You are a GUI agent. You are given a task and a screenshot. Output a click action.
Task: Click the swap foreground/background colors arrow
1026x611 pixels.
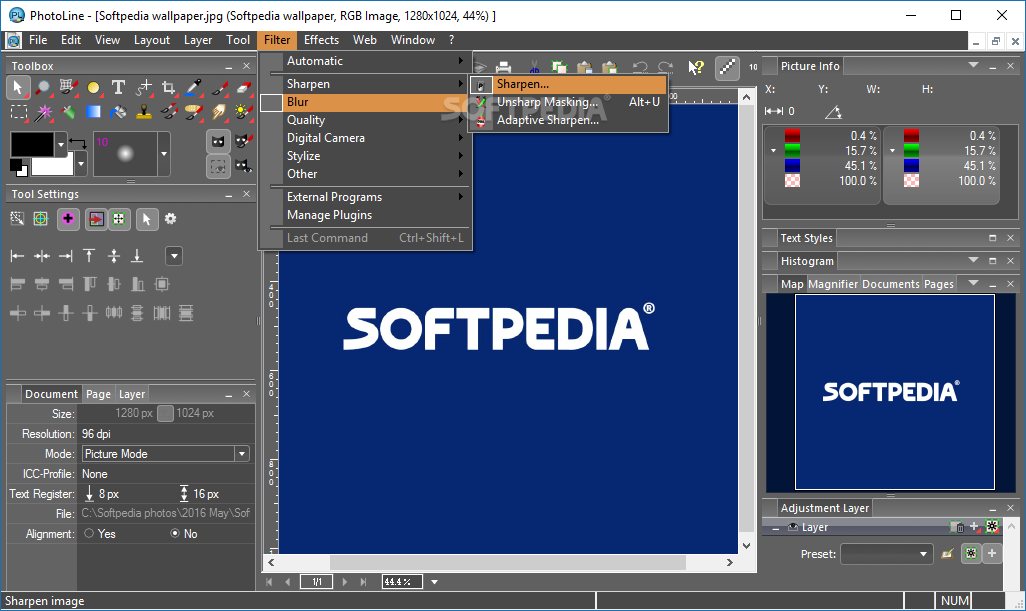click(x=78, y=143)
